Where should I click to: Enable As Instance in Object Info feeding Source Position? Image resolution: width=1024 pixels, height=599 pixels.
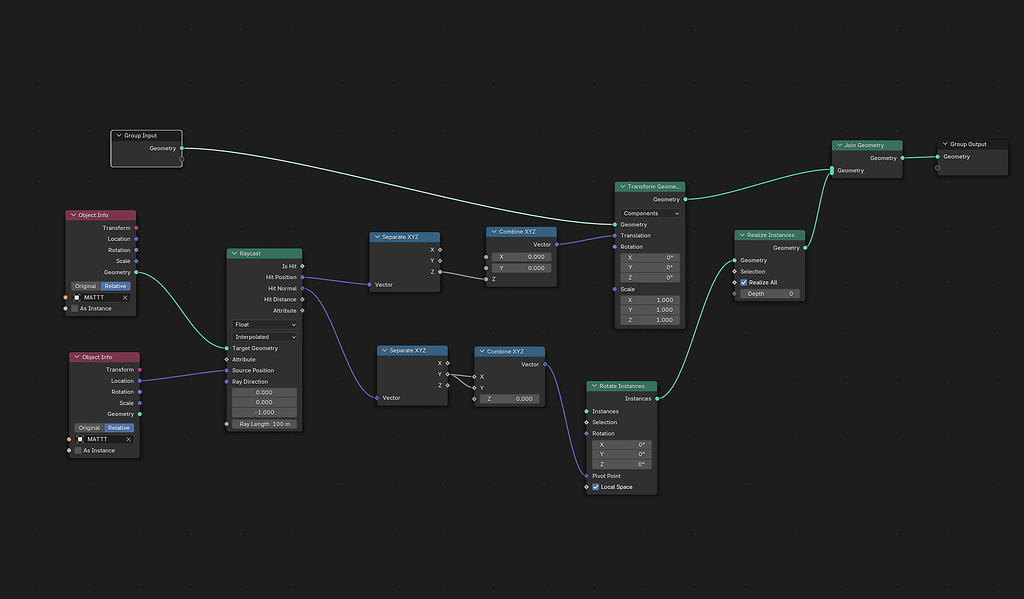pos(78,450)
